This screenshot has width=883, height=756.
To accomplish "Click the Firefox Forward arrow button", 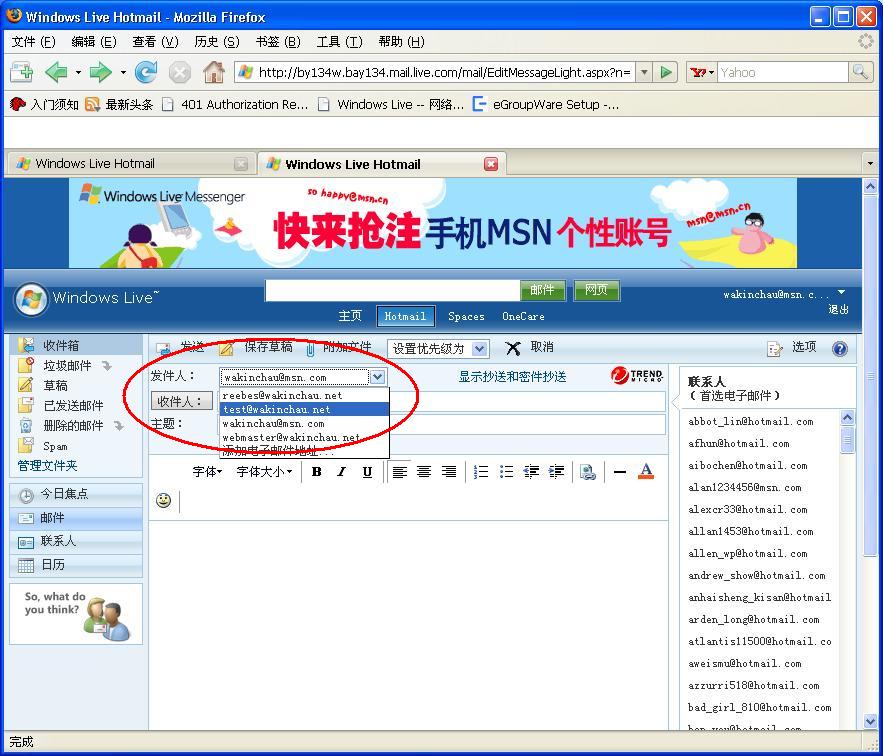I will tap(101, 72).
